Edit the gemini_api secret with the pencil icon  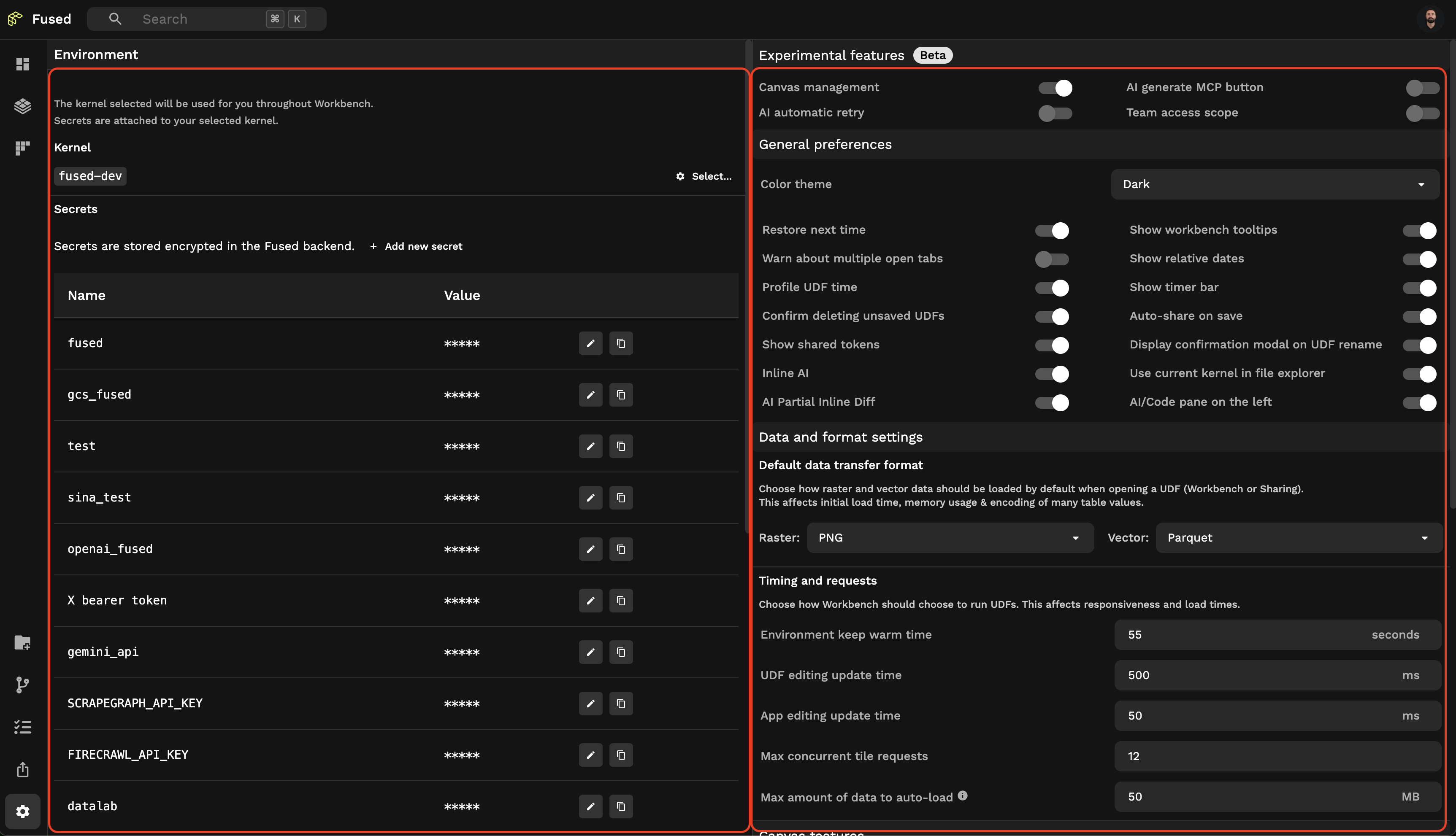point(590,652)
